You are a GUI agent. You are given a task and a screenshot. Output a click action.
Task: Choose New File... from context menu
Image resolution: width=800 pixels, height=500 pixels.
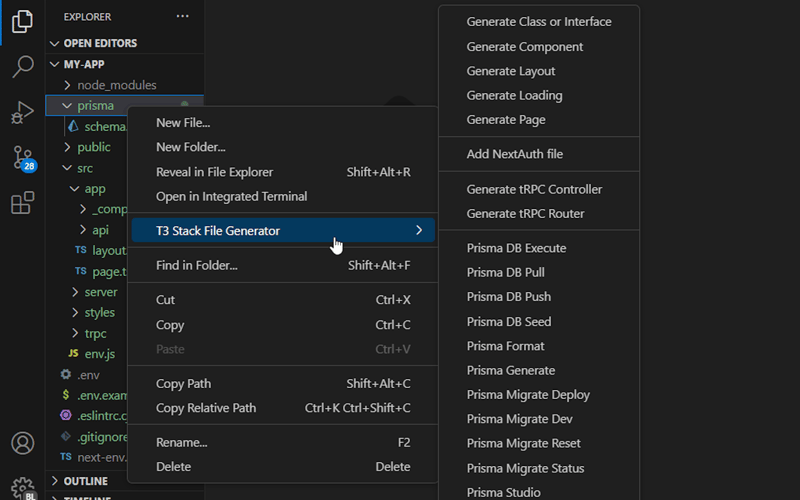click(x=283, y=122)
